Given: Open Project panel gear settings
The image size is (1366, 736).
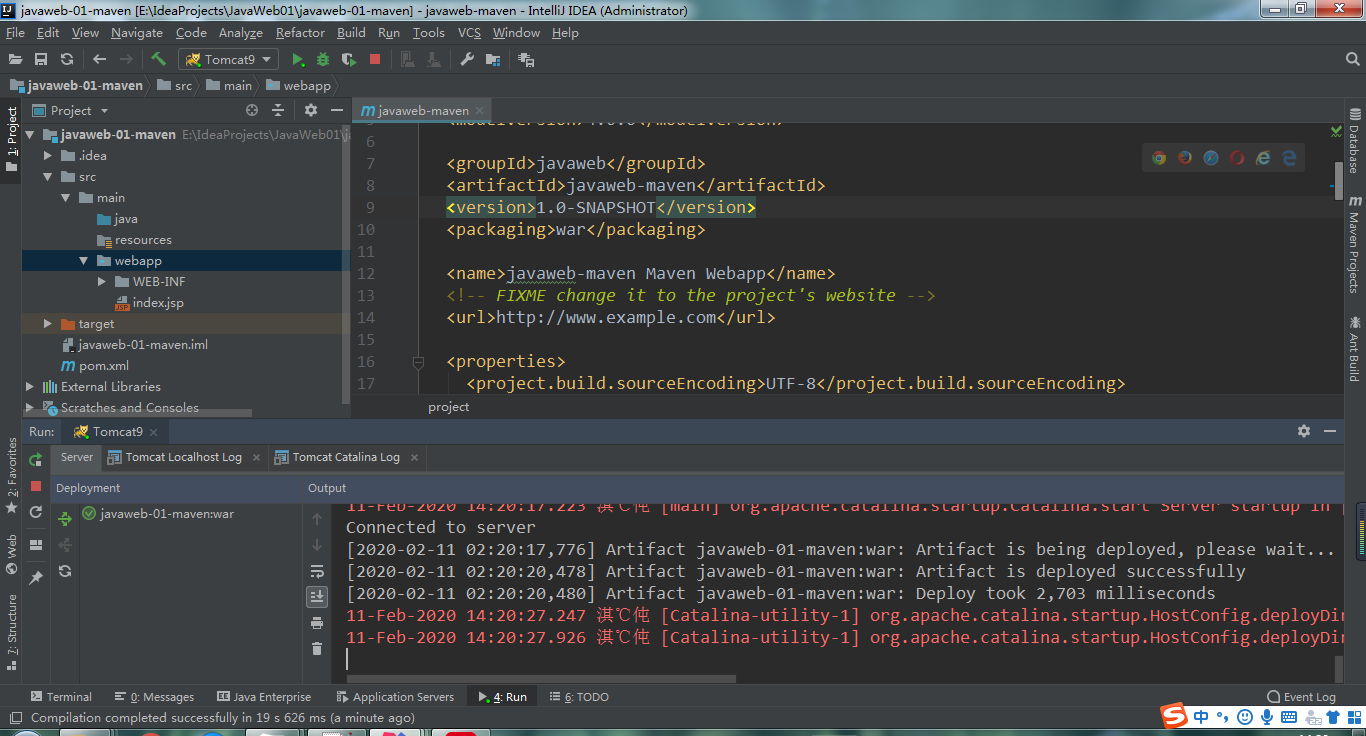Looking at the screenshot, I should coord(311,110).
